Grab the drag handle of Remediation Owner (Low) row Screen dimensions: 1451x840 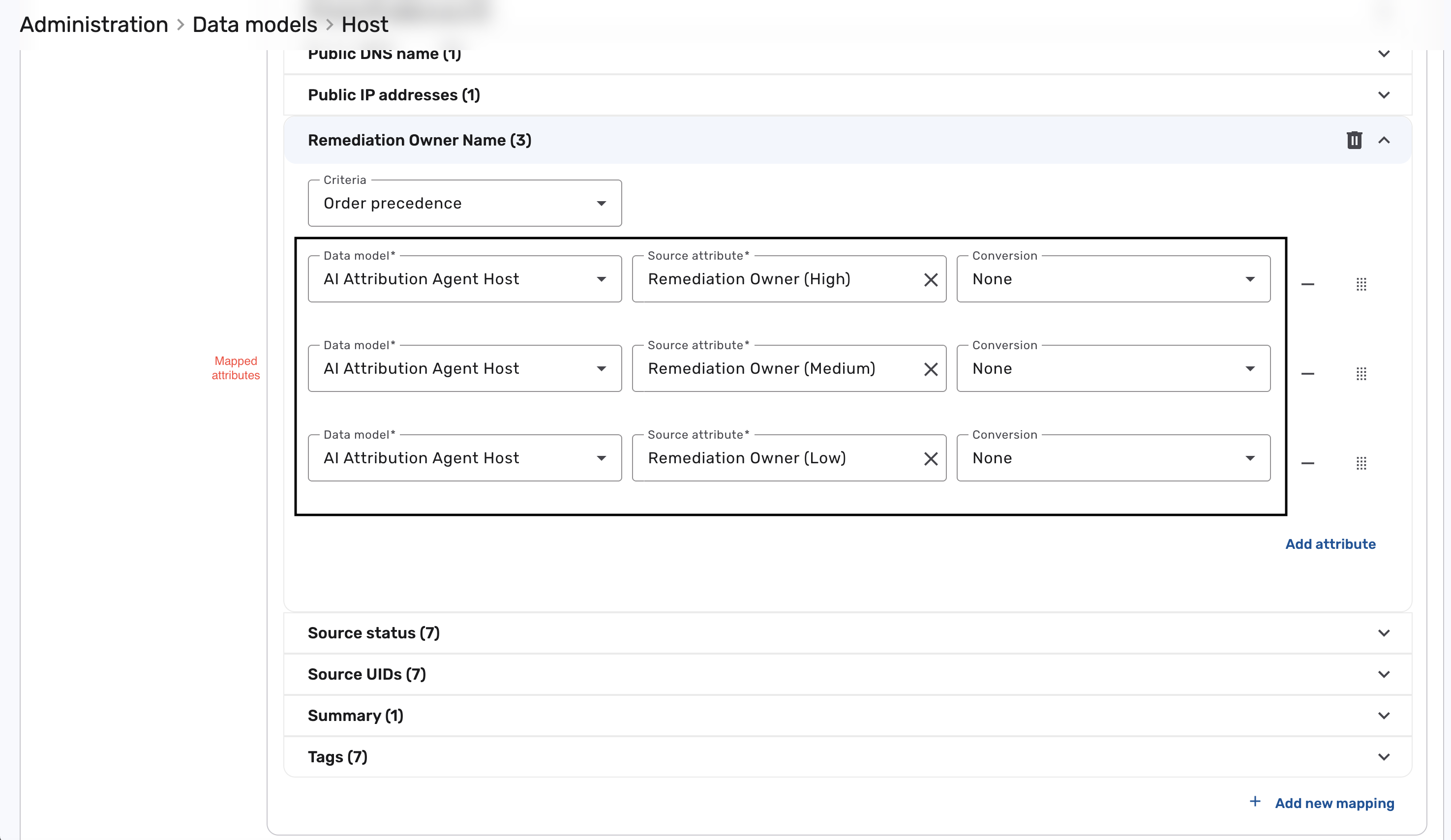(x=1361, y=463)
